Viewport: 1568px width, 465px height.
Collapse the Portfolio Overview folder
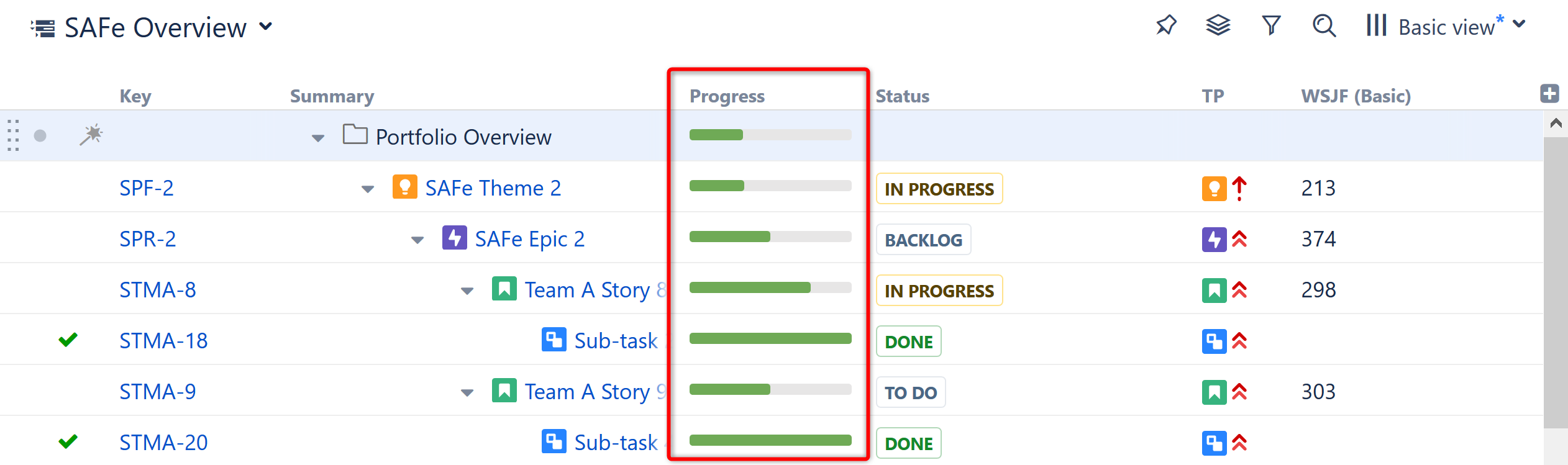(317, 138)
